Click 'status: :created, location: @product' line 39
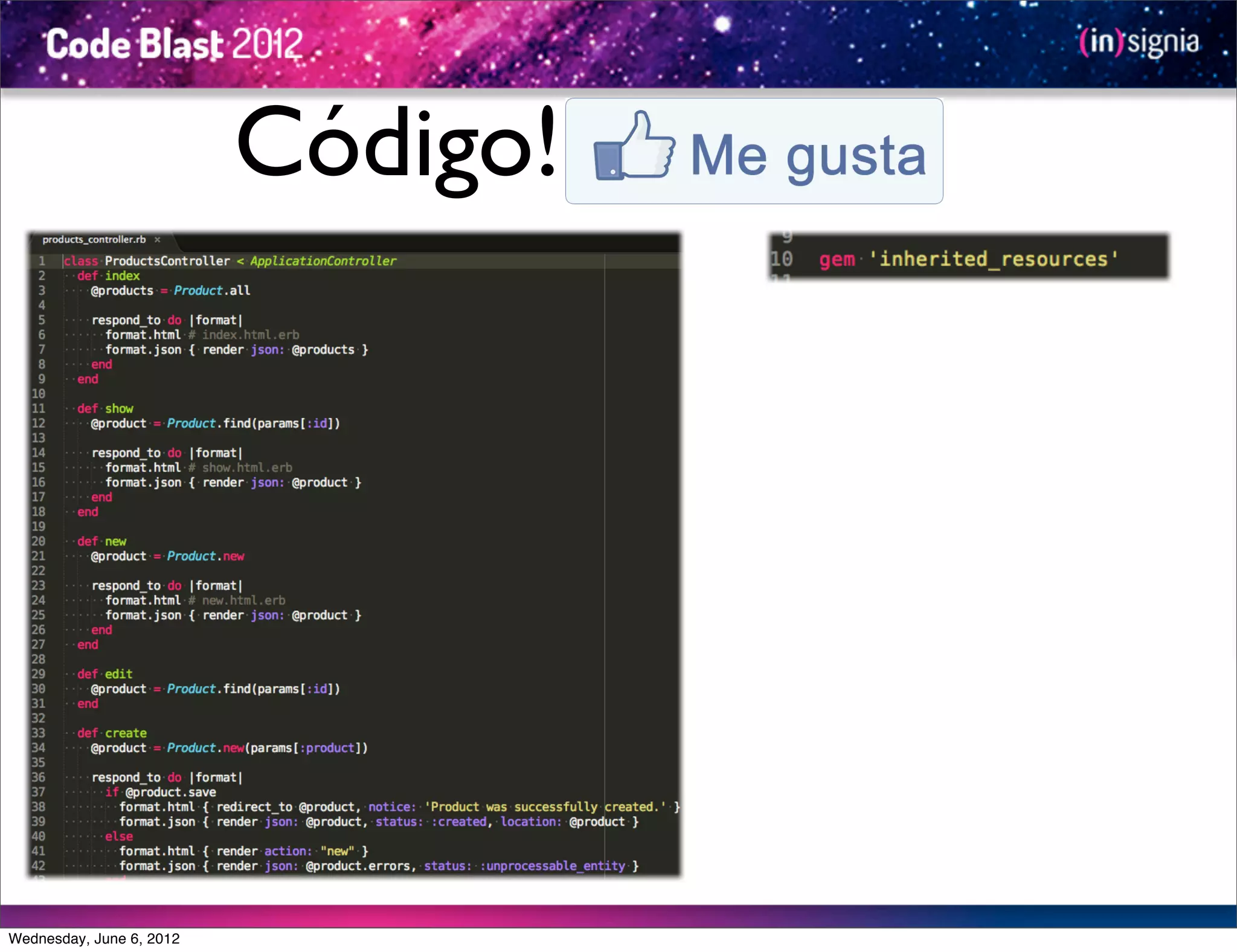The height and width of the screenshot is (952, 1237). (x=500, y=822)
